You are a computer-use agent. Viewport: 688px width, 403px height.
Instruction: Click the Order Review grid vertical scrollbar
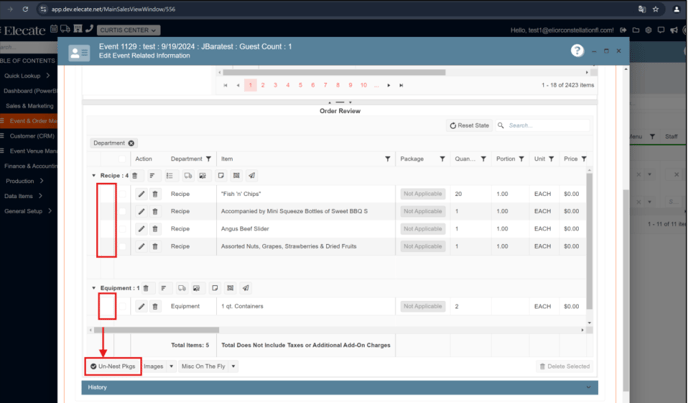pos(589,241)
